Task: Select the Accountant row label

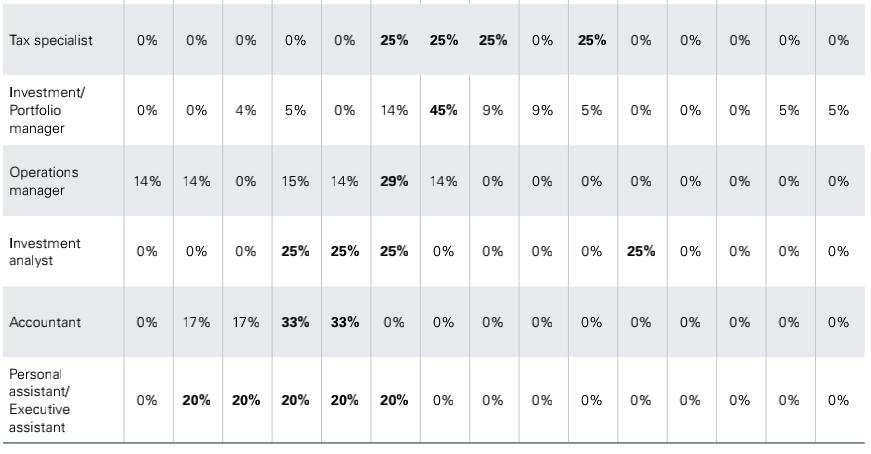Action: (45, 322)
